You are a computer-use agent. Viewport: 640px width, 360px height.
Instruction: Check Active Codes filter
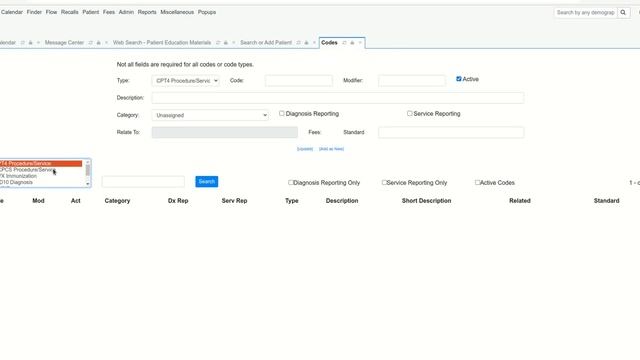[477, 182]
